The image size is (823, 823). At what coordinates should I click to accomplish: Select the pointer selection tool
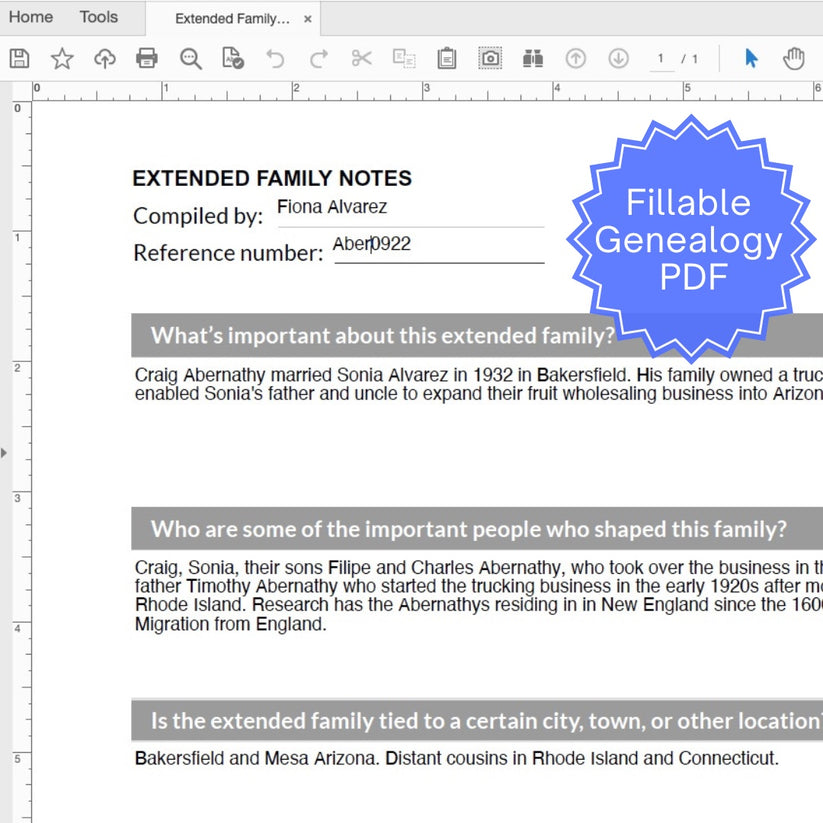(751, 57)
